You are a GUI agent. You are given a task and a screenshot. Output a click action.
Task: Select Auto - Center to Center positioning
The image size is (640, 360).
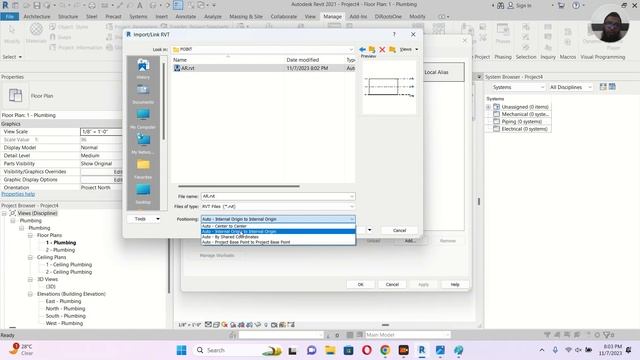(278, 226)
